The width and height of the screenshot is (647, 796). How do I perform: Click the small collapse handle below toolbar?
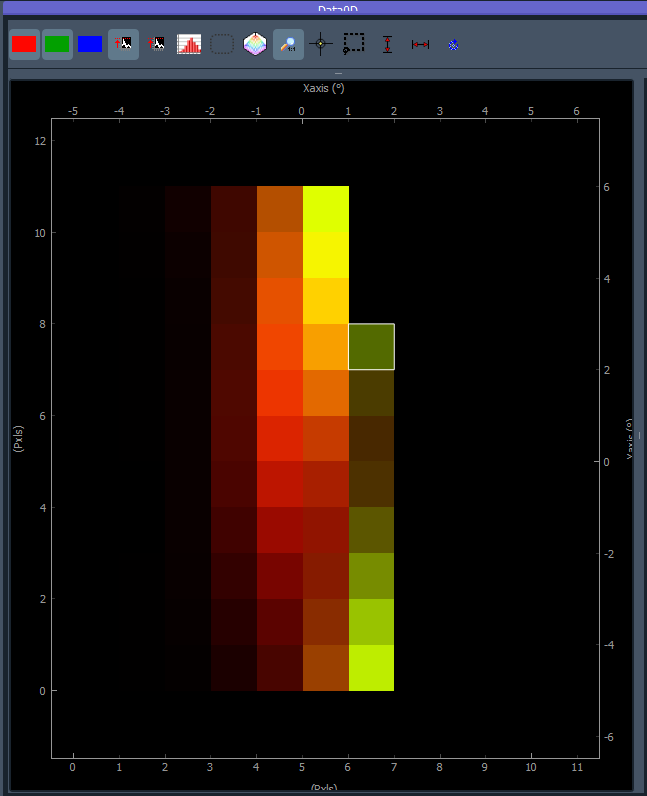(x=338, y=74)
